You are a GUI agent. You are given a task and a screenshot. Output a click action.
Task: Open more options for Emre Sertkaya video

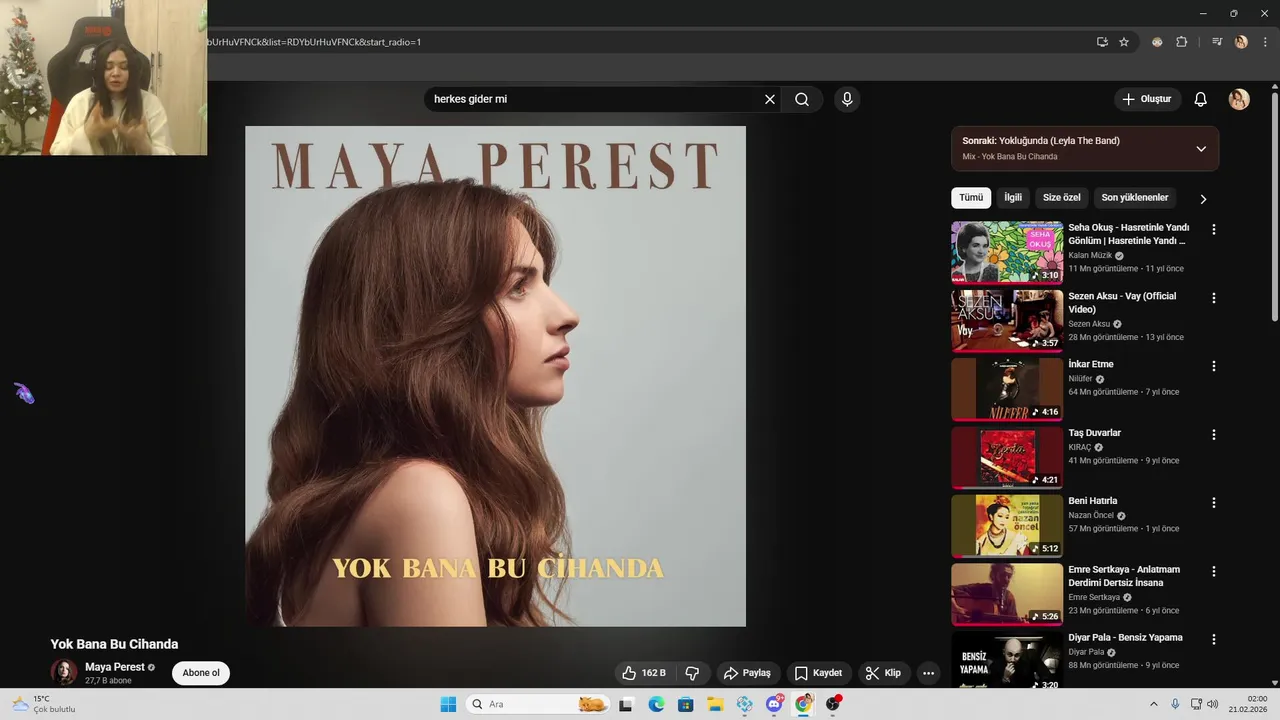(x=1214, y=571)
